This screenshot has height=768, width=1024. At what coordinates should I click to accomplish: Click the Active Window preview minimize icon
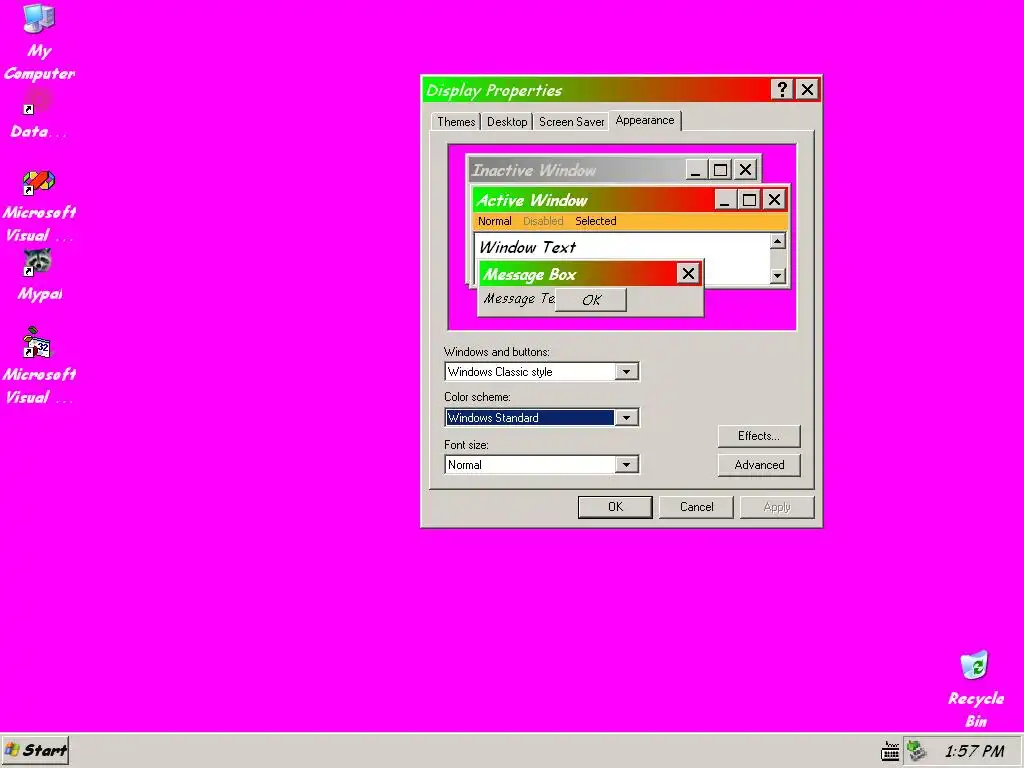(724, 199)
